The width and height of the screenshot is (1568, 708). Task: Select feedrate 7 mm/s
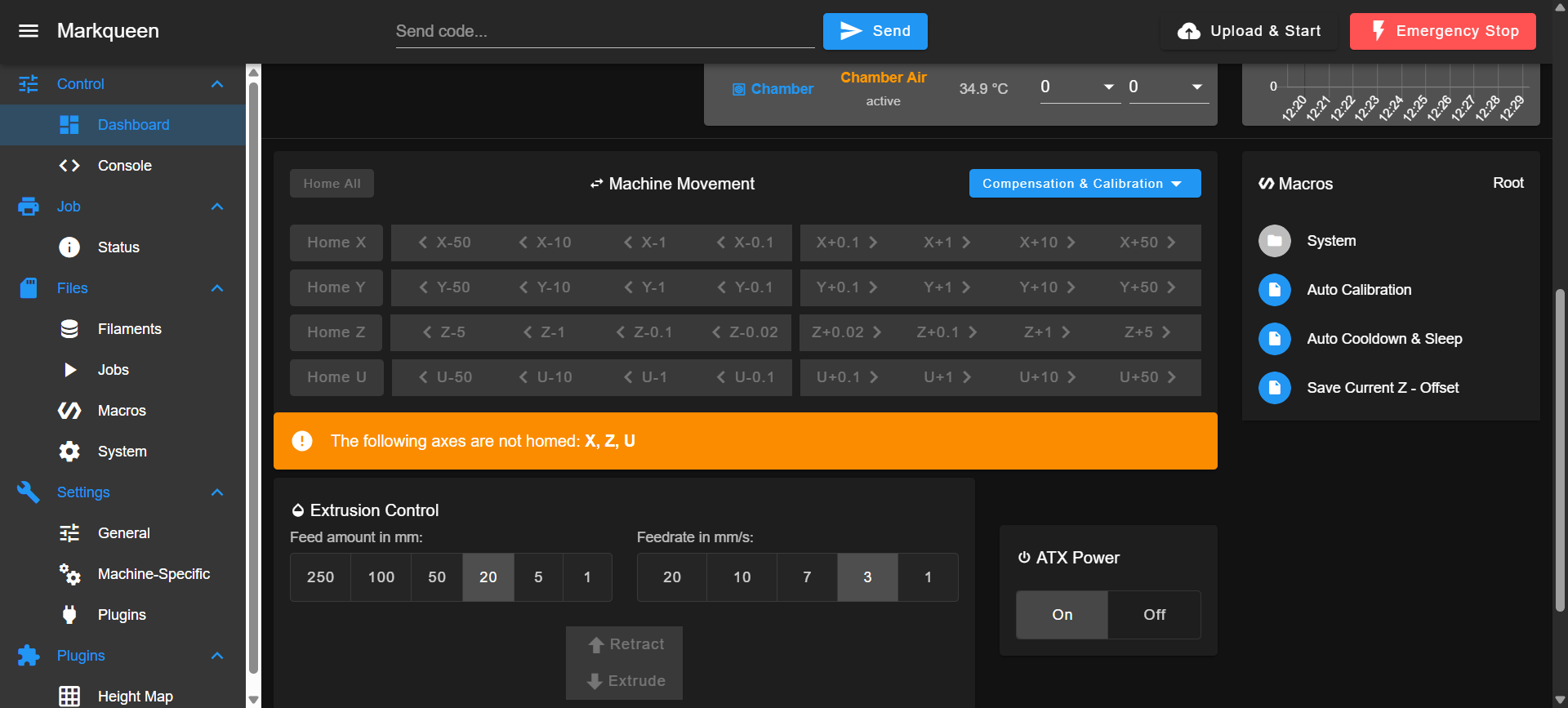pyautogui.click(x=807, y=577)
